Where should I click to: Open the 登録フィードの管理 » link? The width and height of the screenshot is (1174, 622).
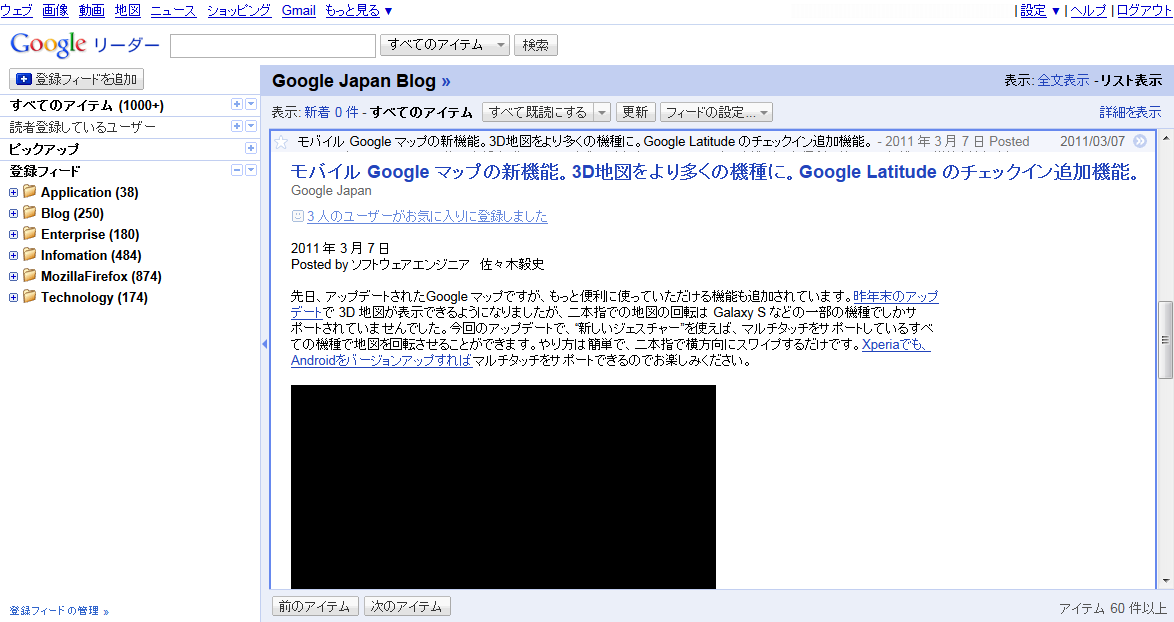coord(59,611)
